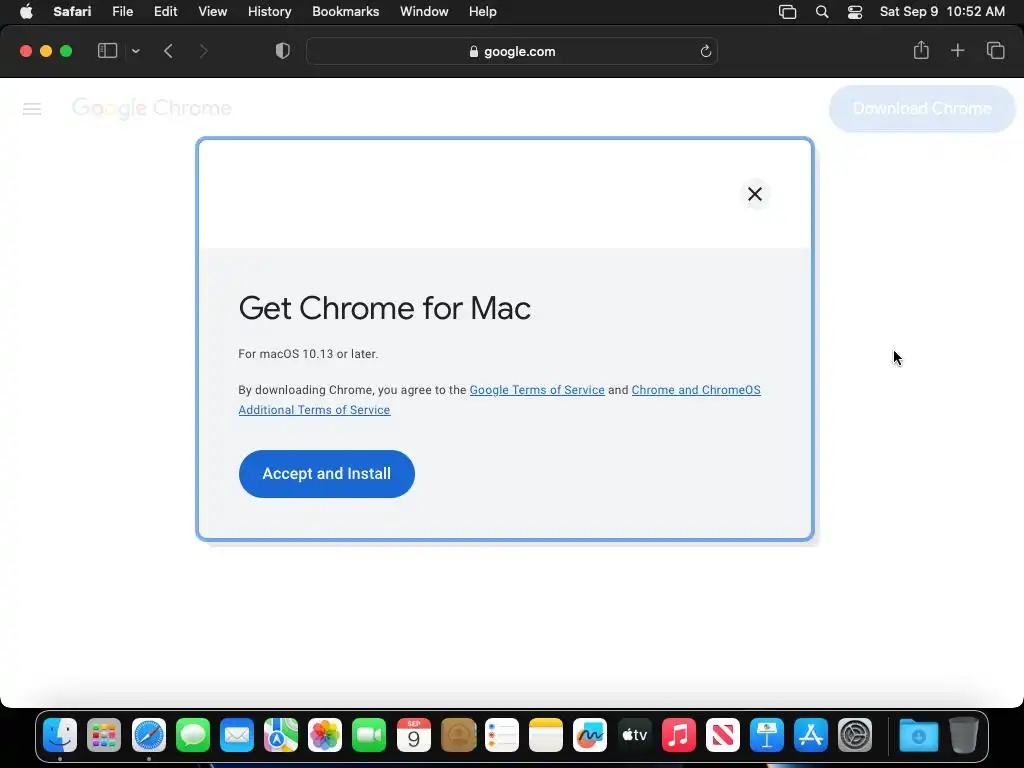1024x768 pixels.
Task: Click the 'For macOS 10.13 or later.' text
Action: click(308, 354)
